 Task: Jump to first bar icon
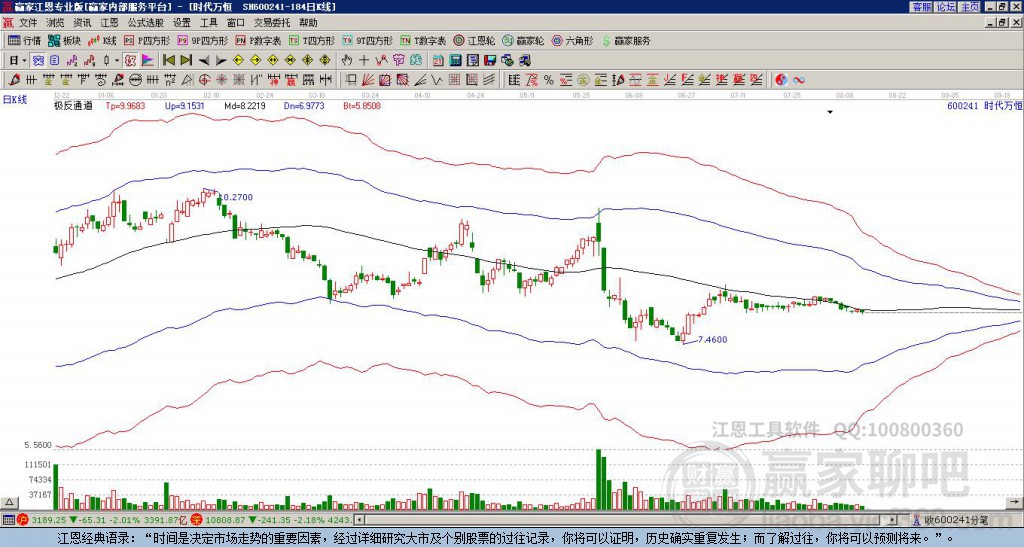coord(168,61)
